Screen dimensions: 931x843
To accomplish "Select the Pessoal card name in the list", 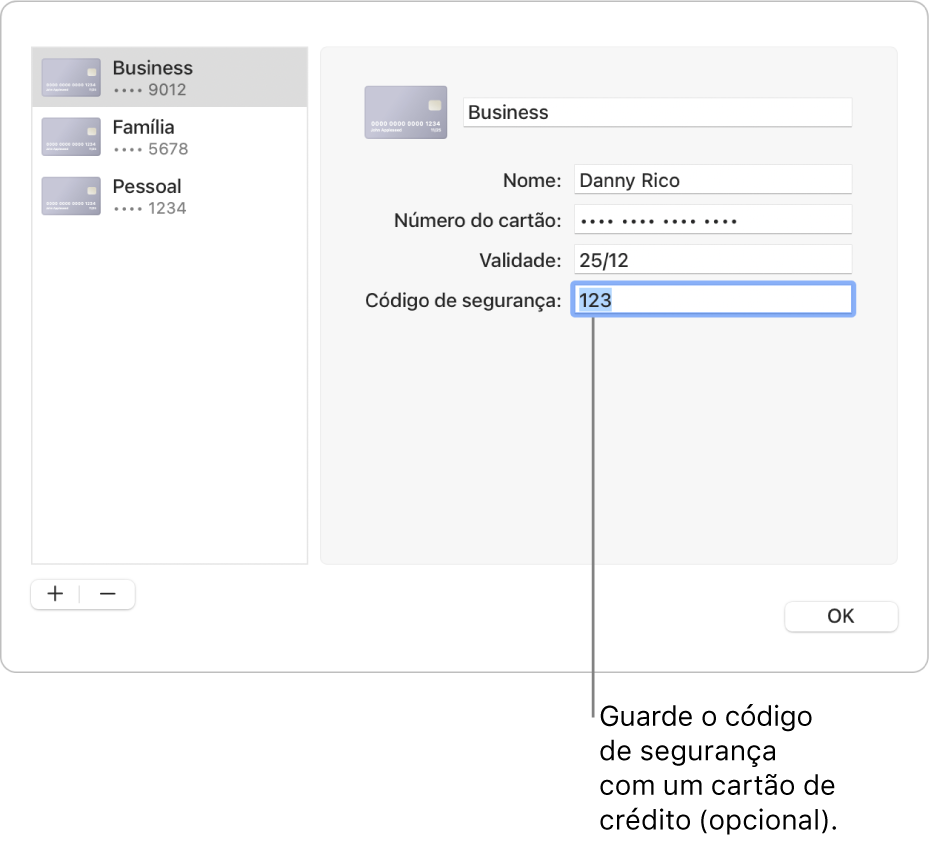I will (147, 186).
